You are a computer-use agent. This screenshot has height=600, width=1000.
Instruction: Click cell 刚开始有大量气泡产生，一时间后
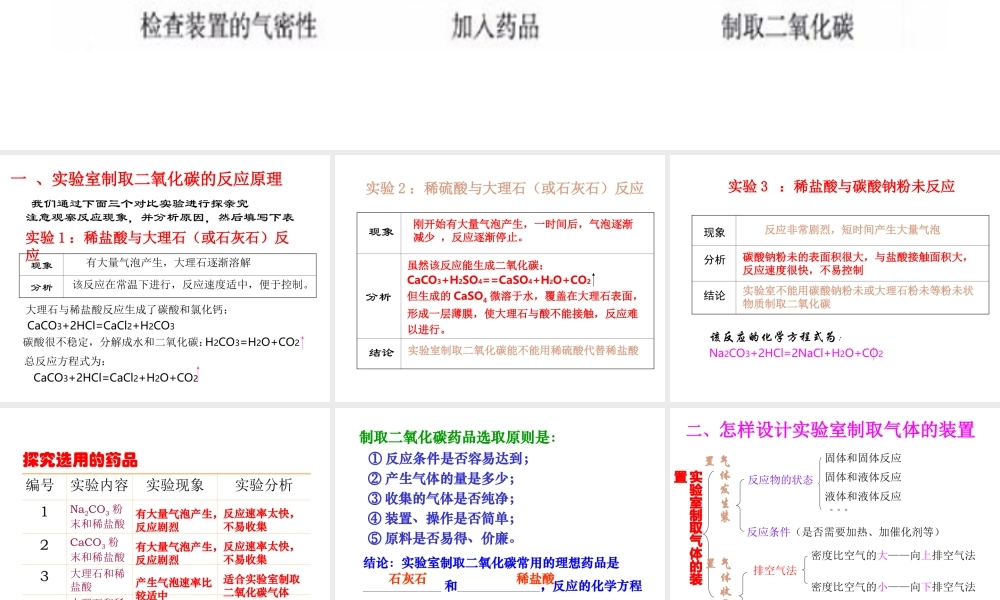point(522,230)
